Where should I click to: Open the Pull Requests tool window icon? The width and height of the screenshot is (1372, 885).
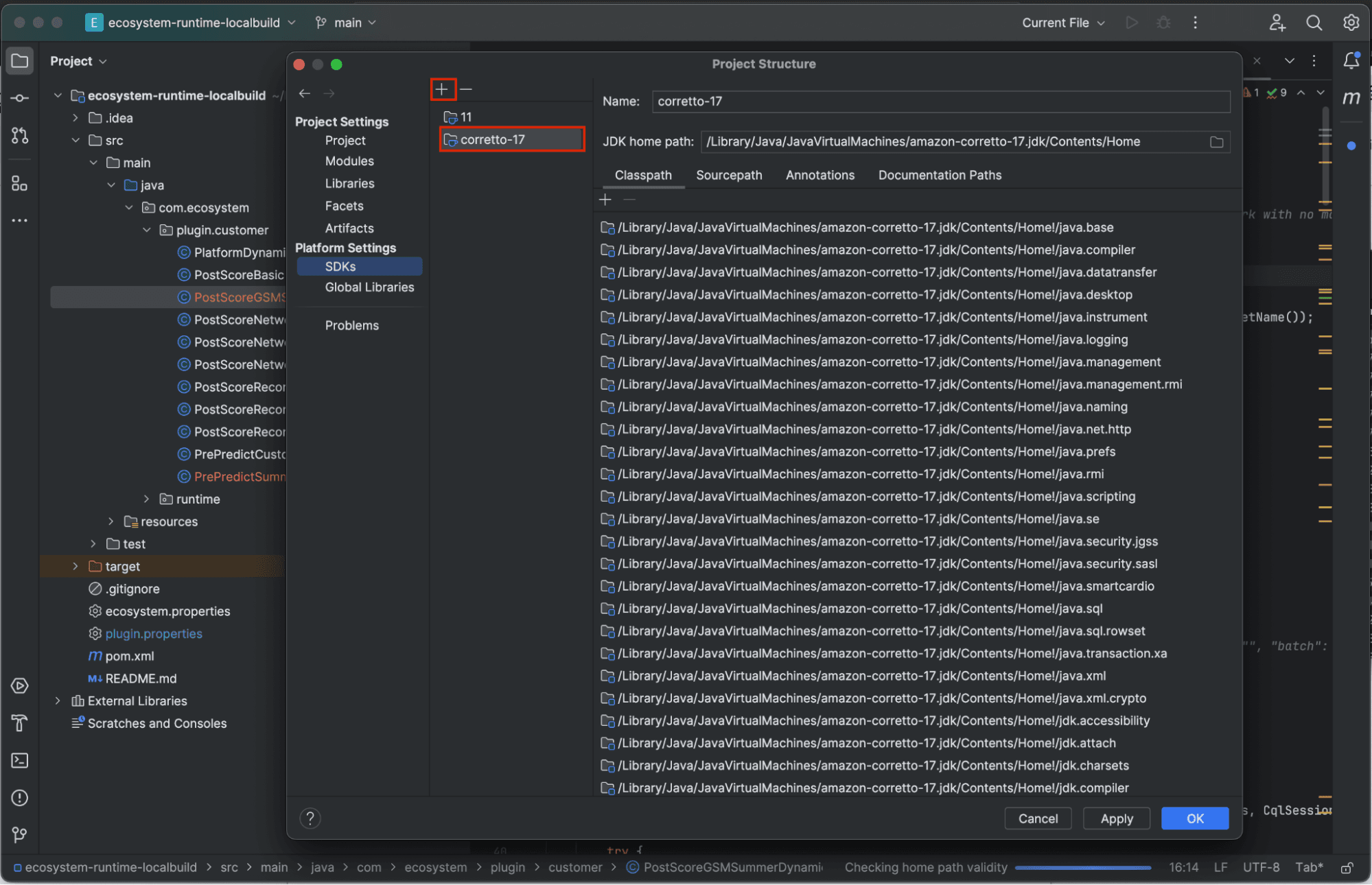20,136
